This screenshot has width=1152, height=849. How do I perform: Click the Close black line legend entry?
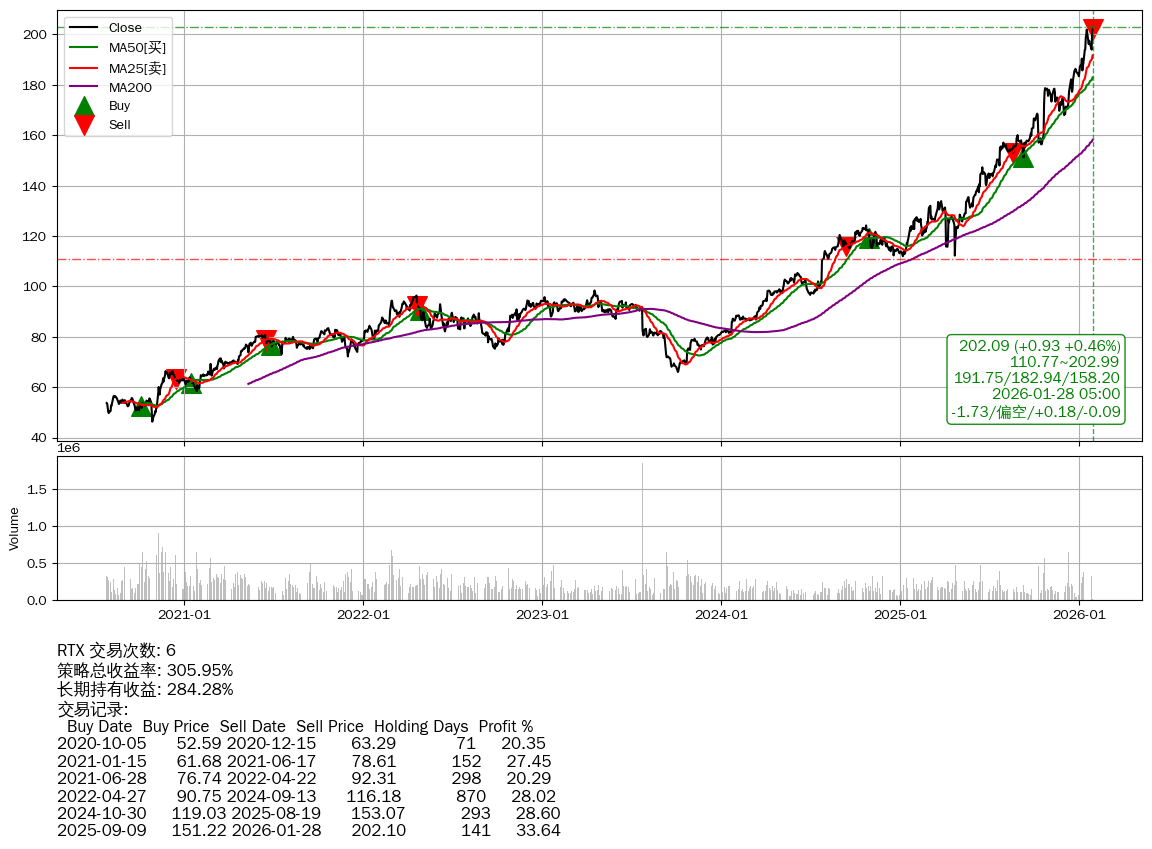pos(116,28)
